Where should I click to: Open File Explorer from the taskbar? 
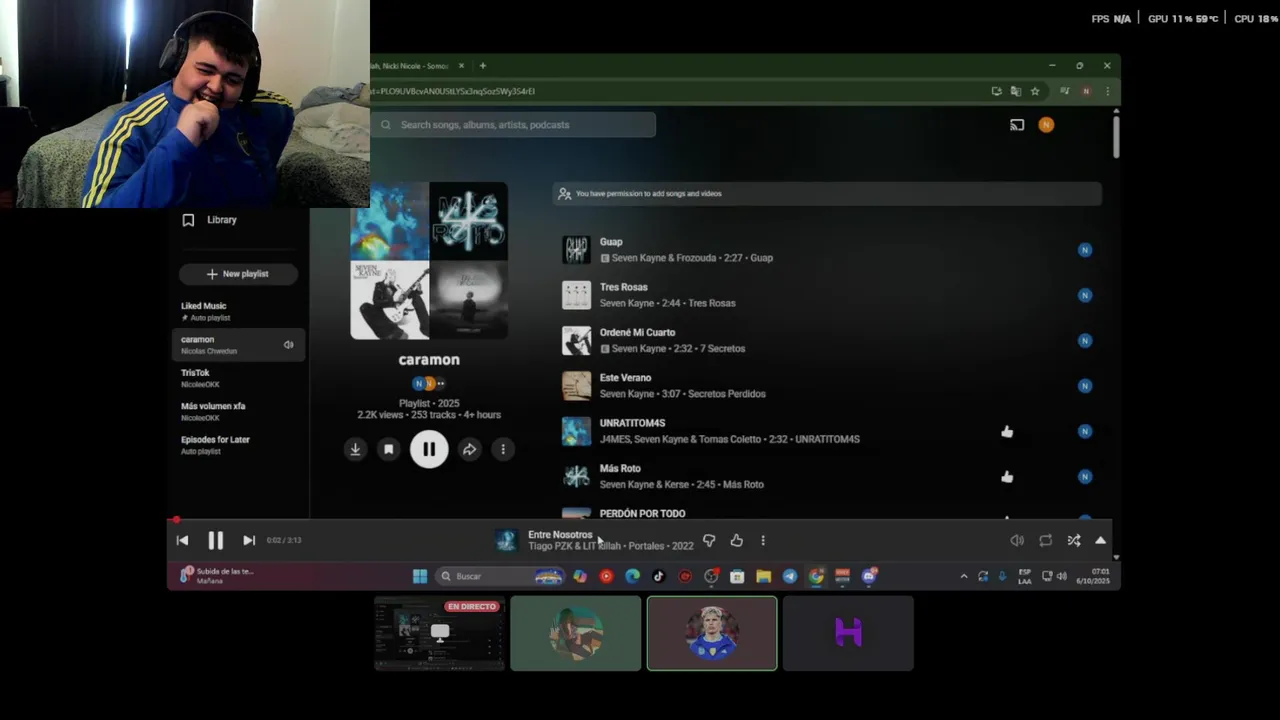pos(763,576)
